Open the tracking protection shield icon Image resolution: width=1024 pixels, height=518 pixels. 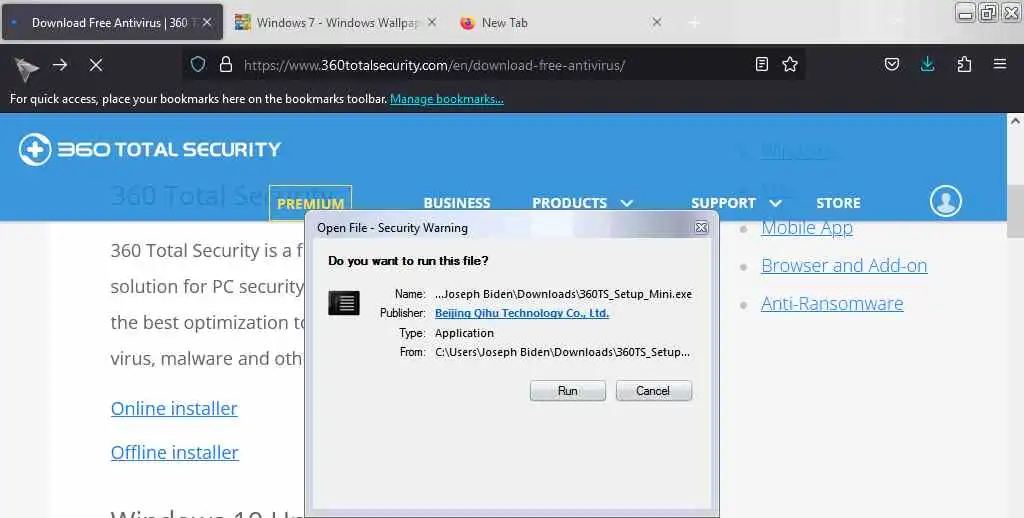click(x=198, y=64)
